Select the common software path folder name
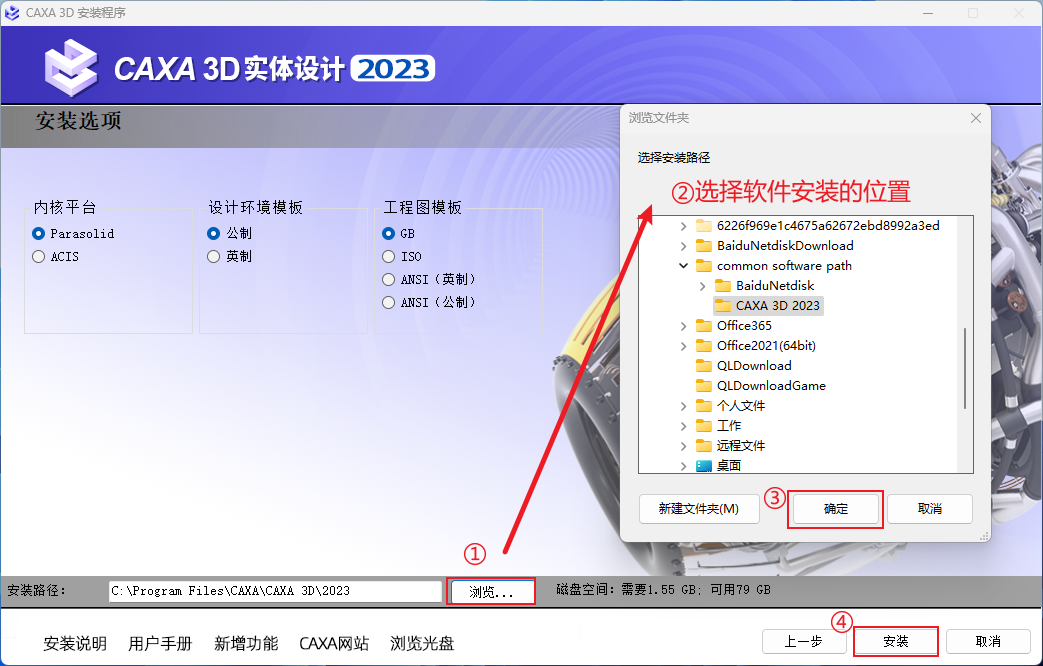 (784, 265)
